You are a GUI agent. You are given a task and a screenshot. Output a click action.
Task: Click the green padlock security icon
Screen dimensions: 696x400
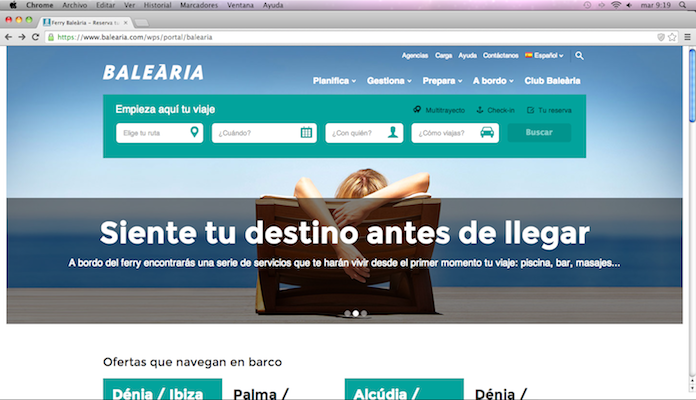pyautogui.click(x=51, y=37)
